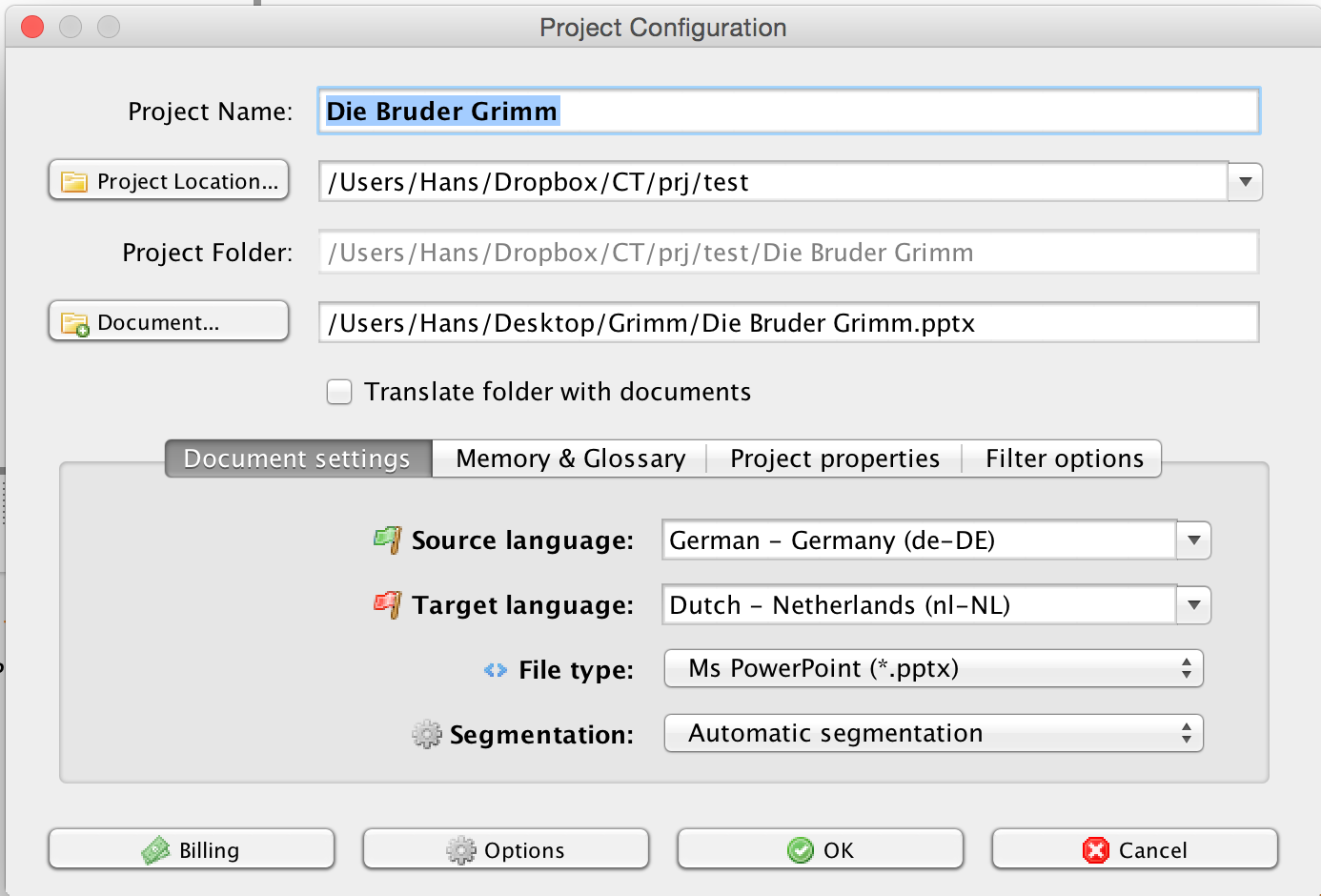
Task: Click the red Target language flag icon
Action: coord(387,604)
